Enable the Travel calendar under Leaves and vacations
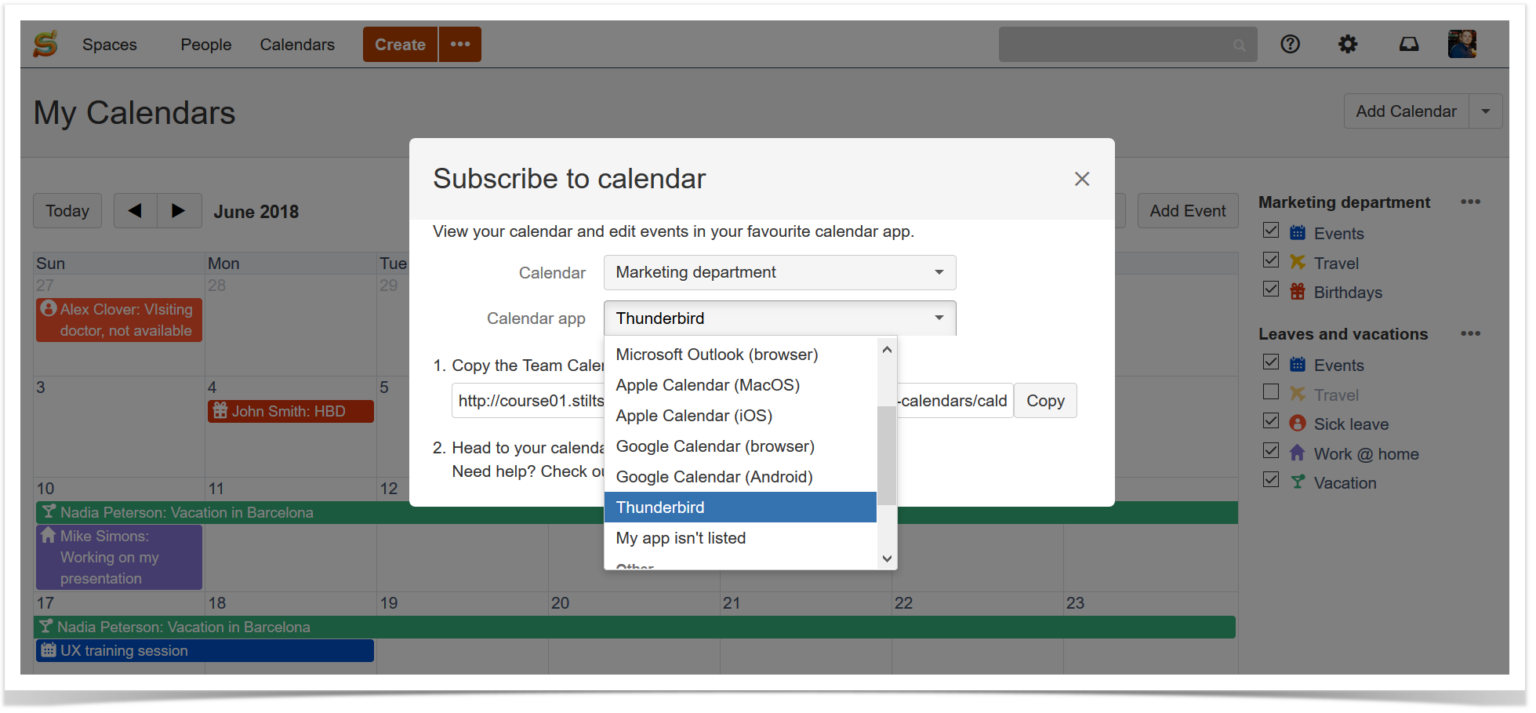 click(1270, 392)
